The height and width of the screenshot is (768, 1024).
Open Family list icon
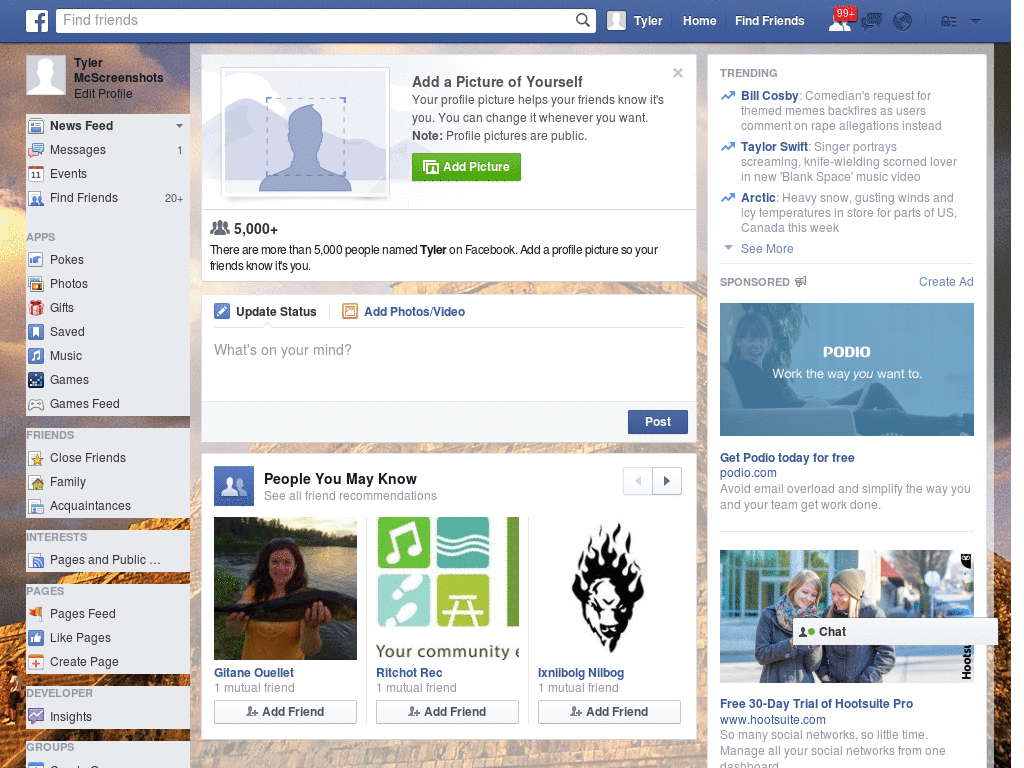pyautogui.click(x=36, y=483)
